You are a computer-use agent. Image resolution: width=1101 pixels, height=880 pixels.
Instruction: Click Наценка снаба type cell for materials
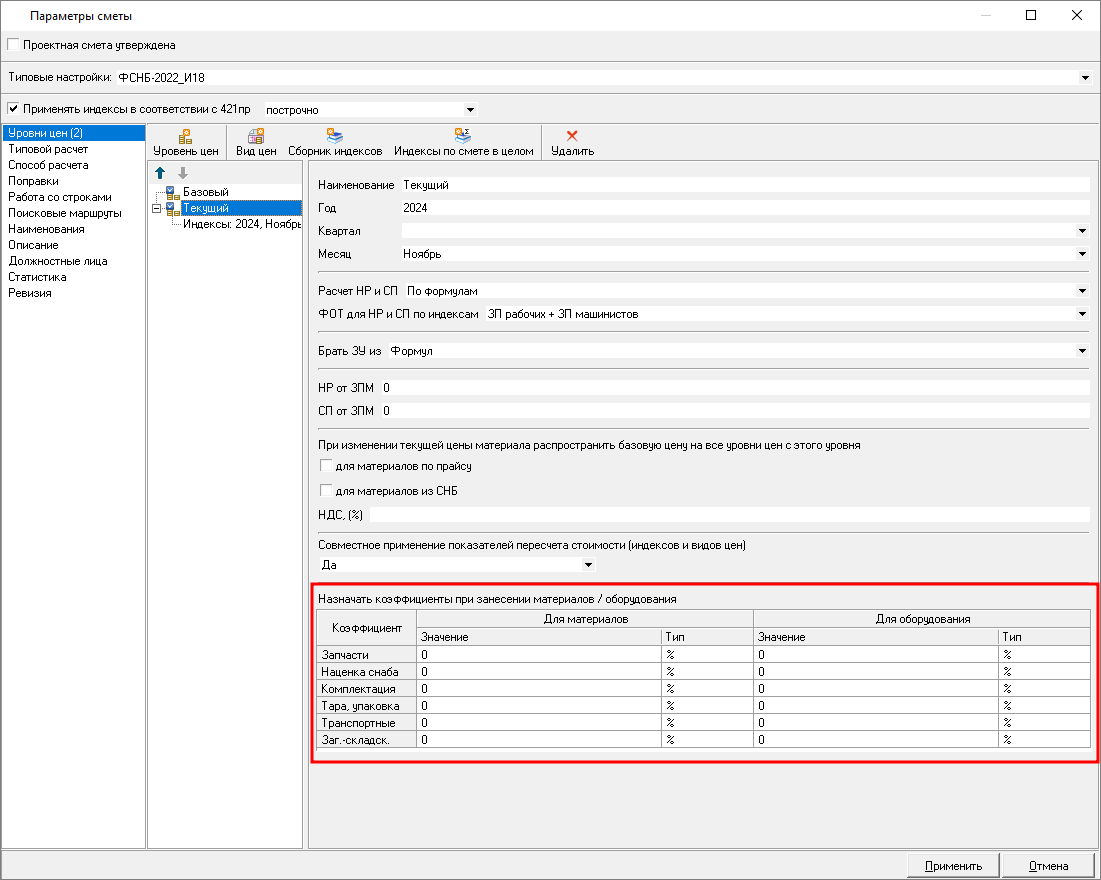(707, 671)
